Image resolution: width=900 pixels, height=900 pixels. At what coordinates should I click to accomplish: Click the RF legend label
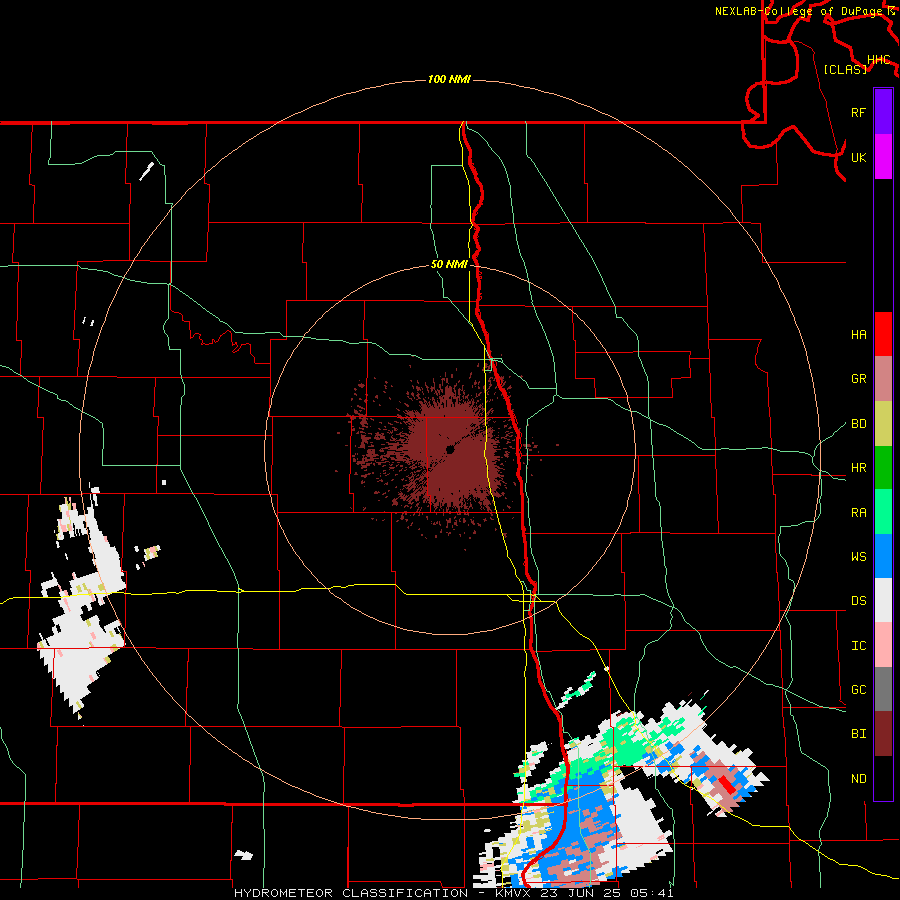(x=858, y=112)
